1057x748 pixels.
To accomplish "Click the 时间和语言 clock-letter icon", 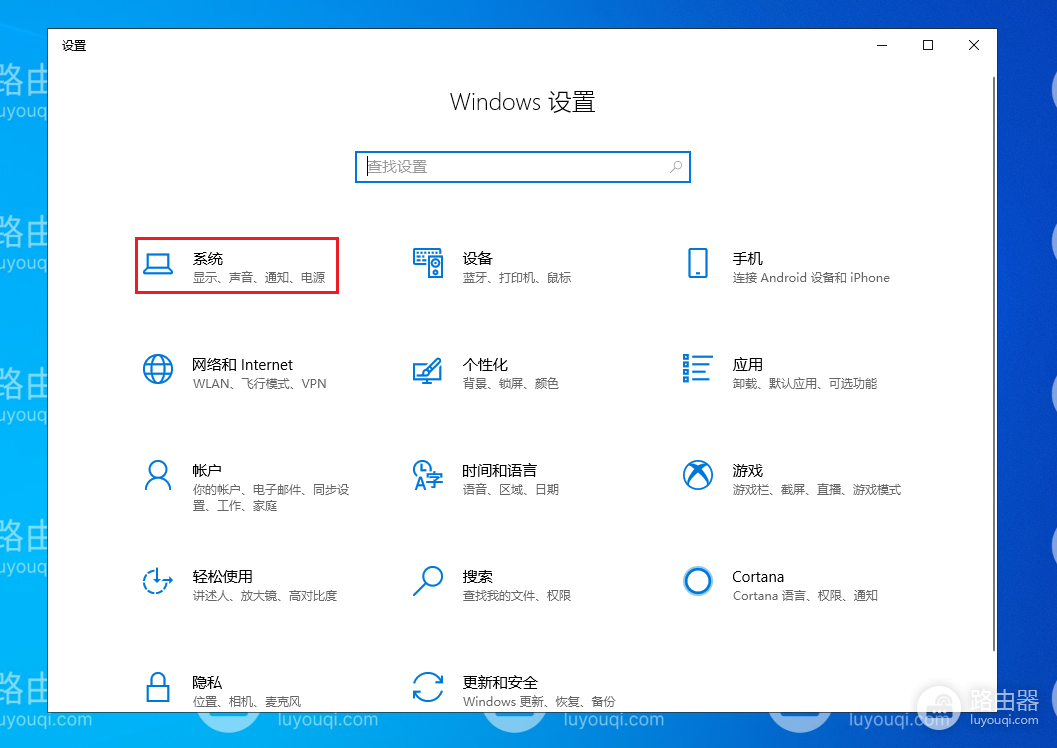I will point(428,475).
